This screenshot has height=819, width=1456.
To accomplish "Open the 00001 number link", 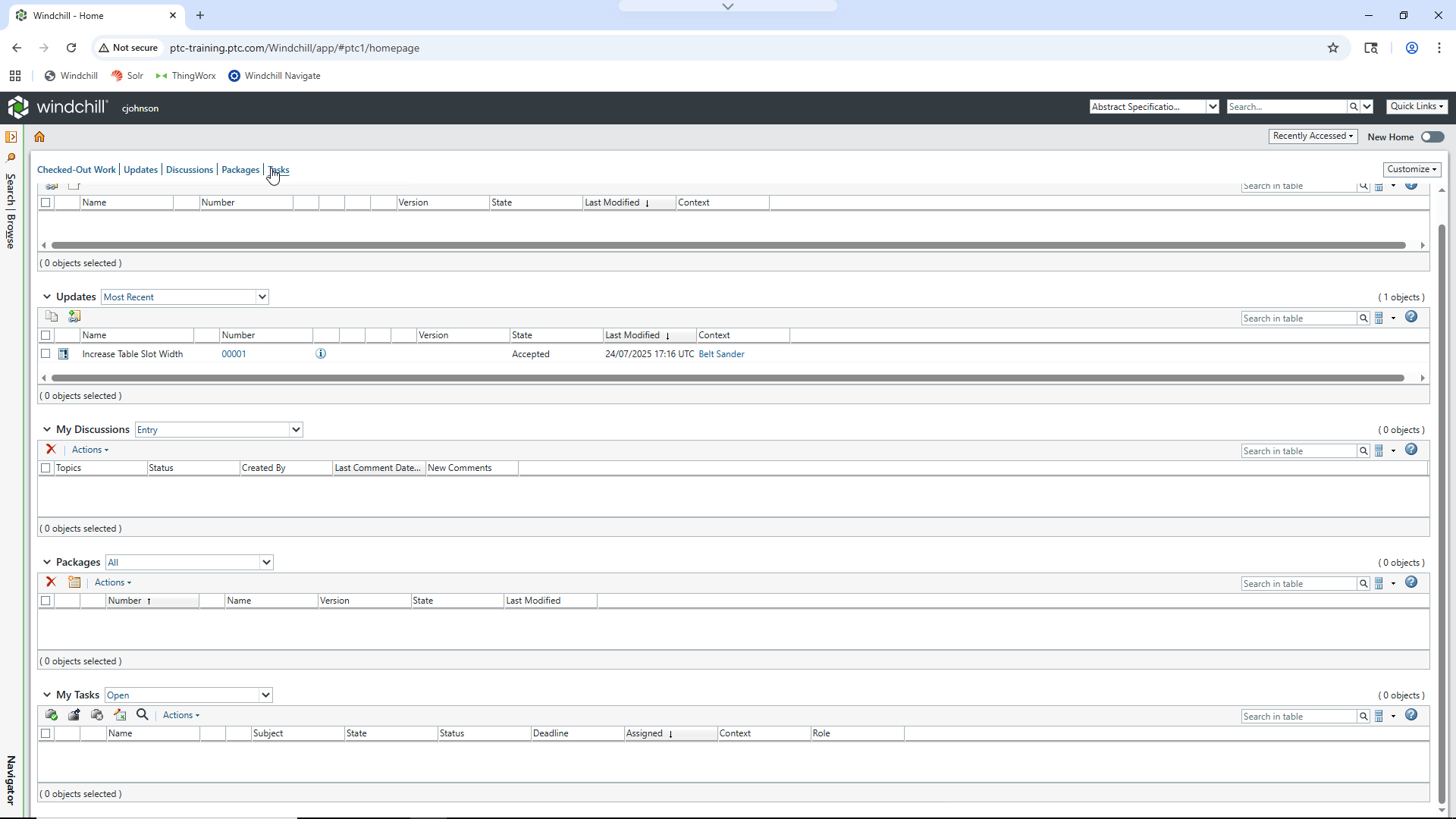I will coord(234,354).
